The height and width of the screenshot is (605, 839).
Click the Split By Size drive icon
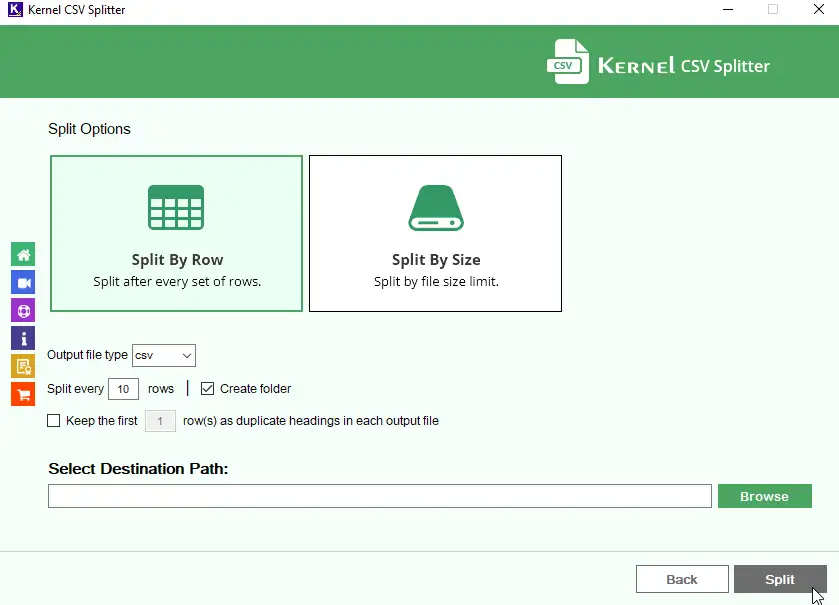coord(436,208)
